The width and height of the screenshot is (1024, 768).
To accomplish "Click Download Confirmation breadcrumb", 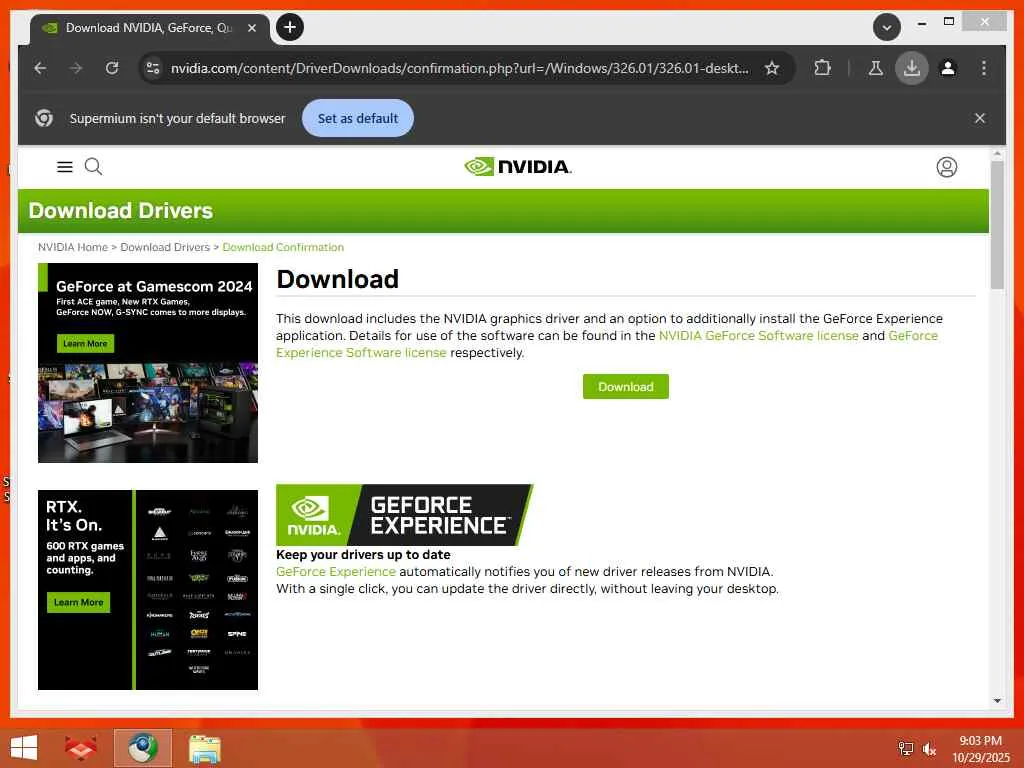I will pyautogui.click(x=283, y=248).
